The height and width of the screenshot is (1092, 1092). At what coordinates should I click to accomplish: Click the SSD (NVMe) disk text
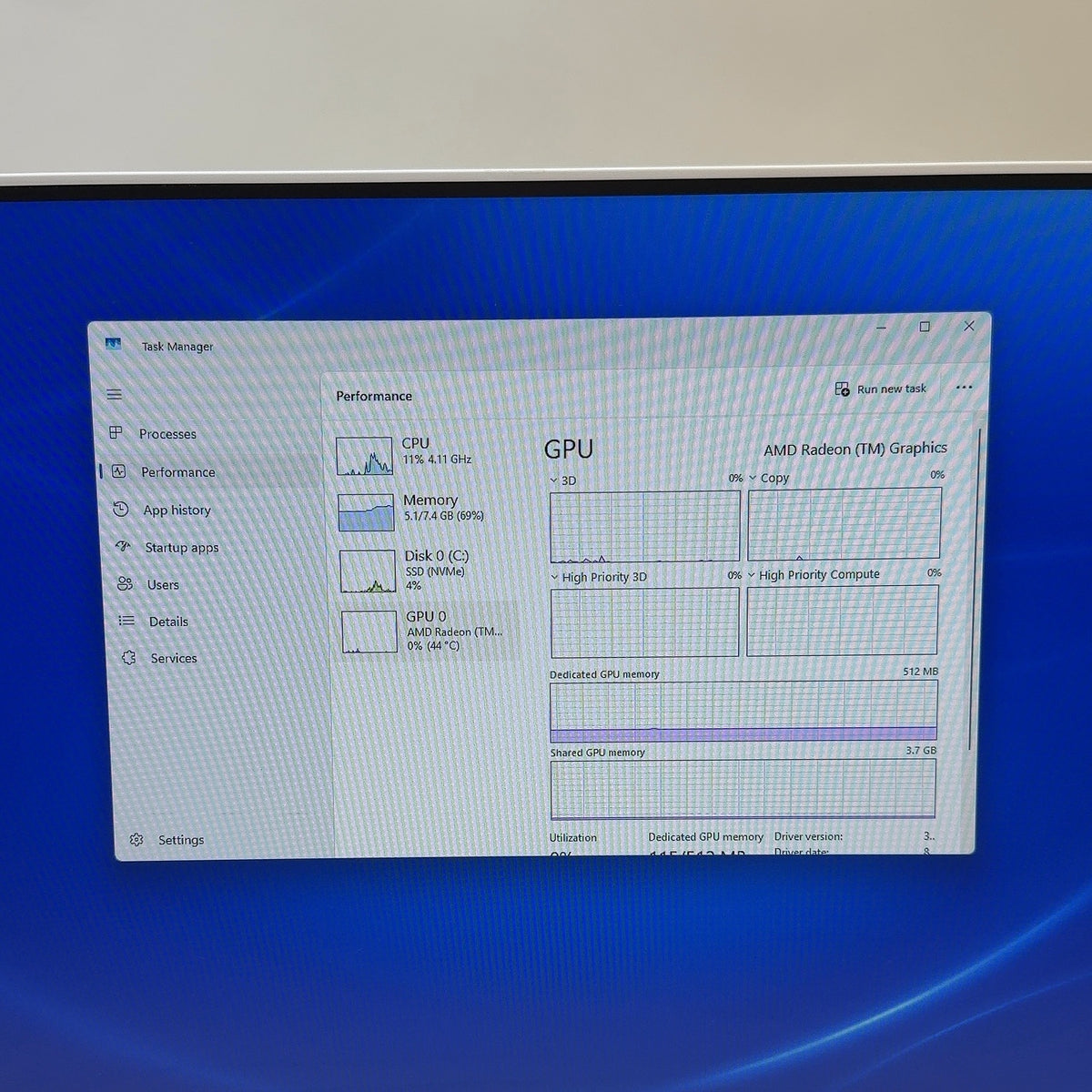coord(435,571)
